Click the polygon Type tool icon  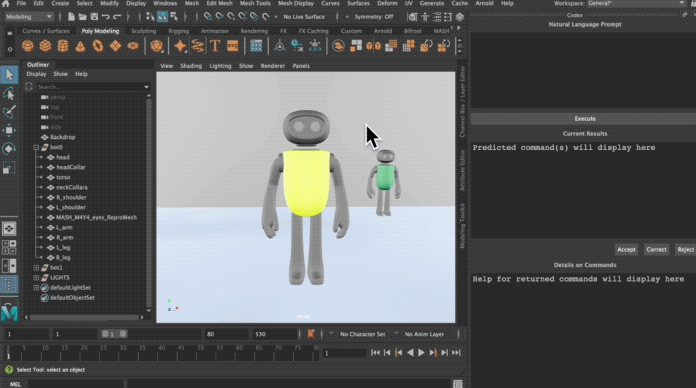(x=215, y=46)
